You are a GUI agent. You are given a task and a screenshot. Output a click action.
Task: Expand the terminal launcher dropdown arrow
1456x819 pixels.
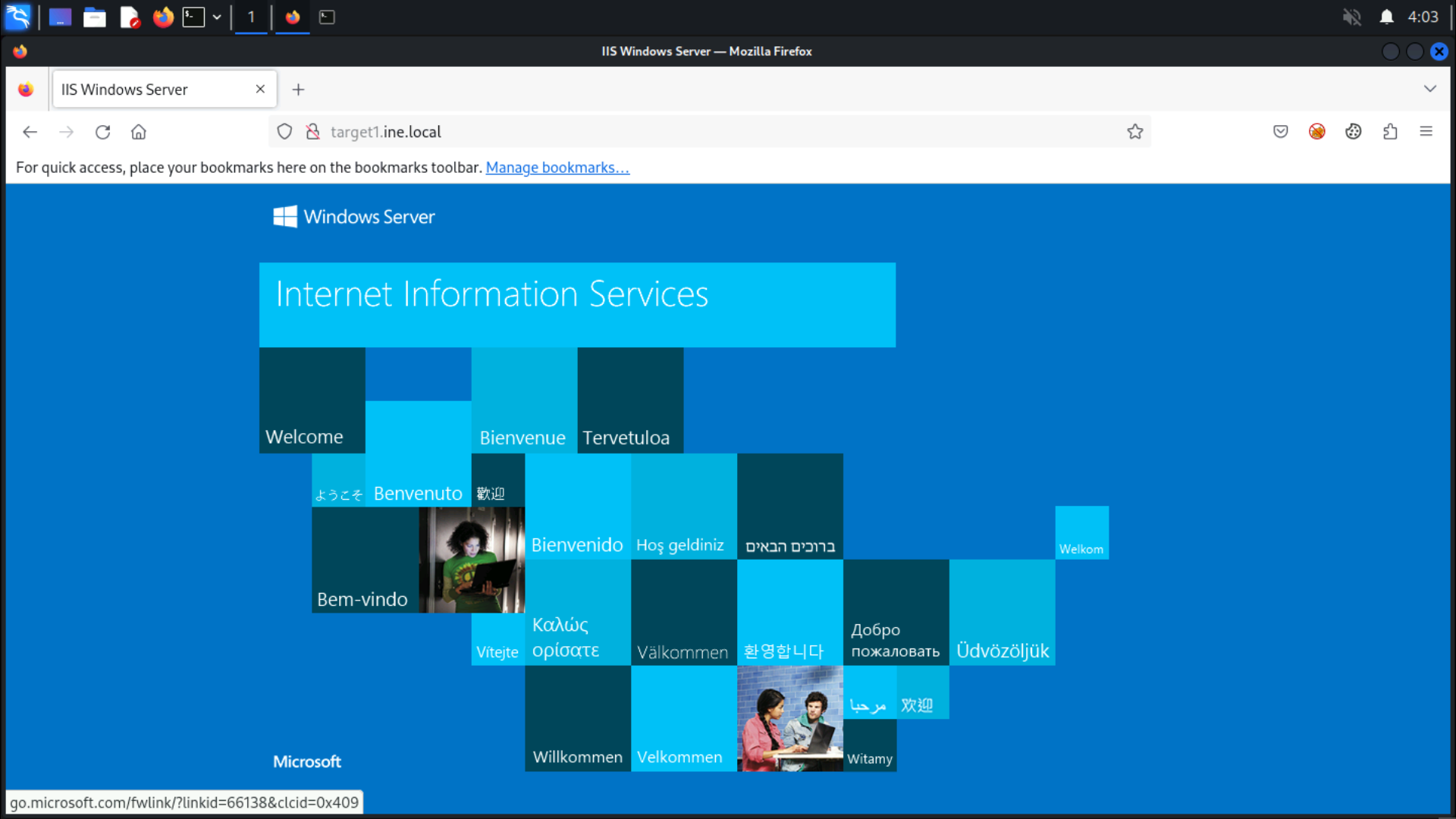217,17
